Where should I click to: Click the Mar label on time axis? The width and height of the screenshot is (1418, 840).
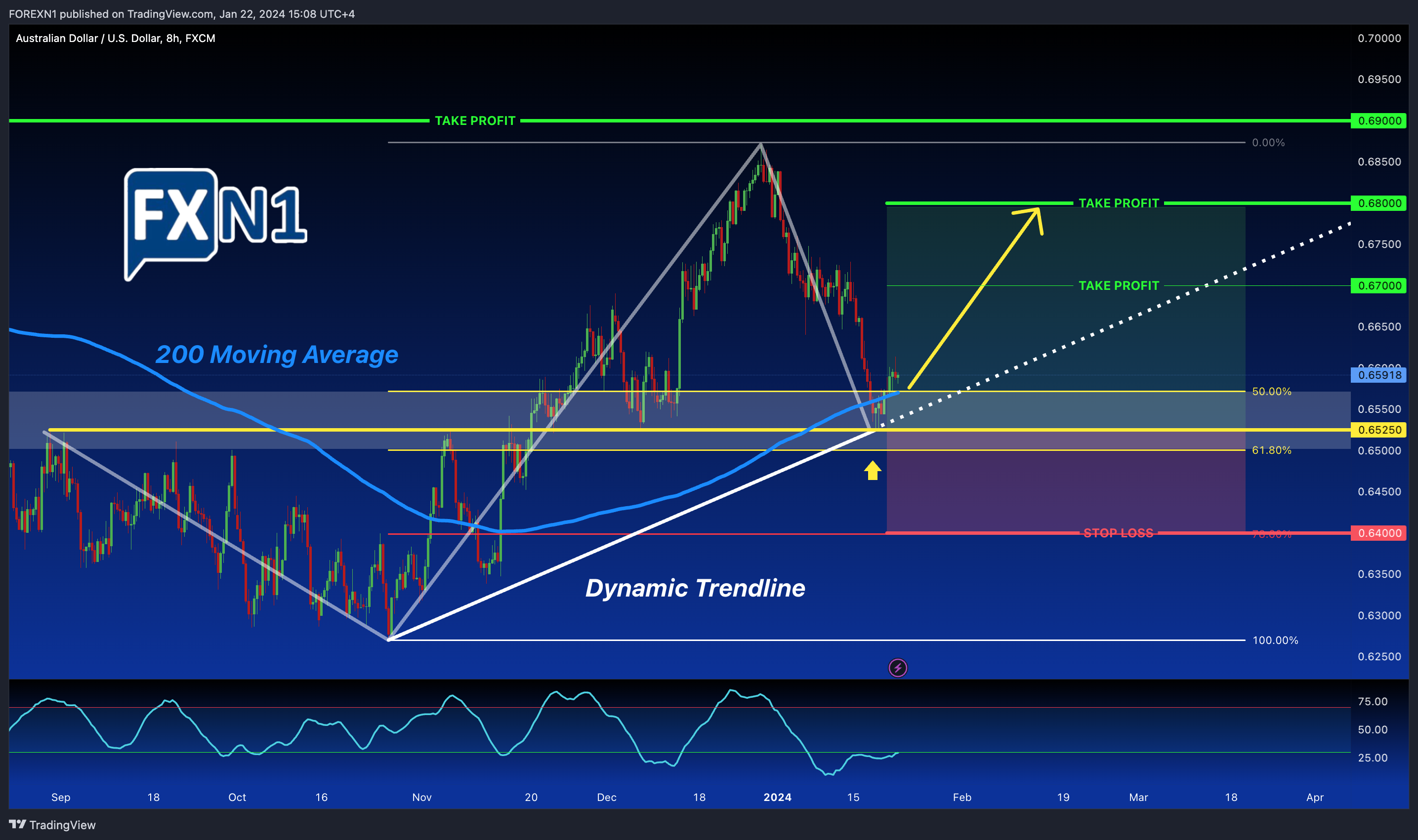click(1138, 798)
